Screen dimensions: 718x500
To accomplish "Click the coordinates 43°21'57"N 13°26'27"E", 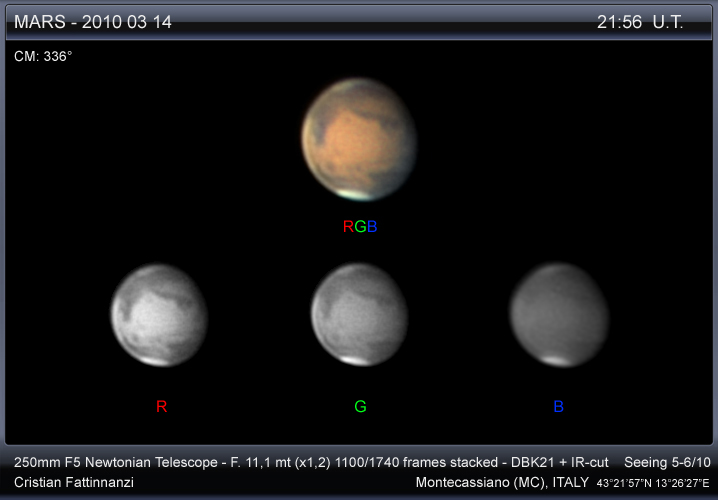I will tap(653, 483).
